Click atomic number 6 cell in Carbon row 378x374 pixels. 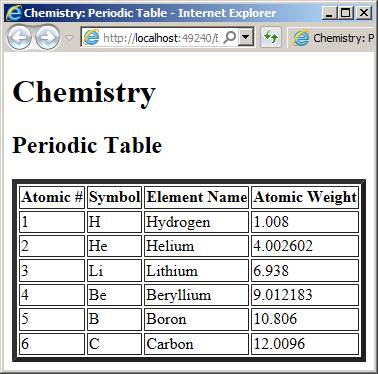(52, 344)
